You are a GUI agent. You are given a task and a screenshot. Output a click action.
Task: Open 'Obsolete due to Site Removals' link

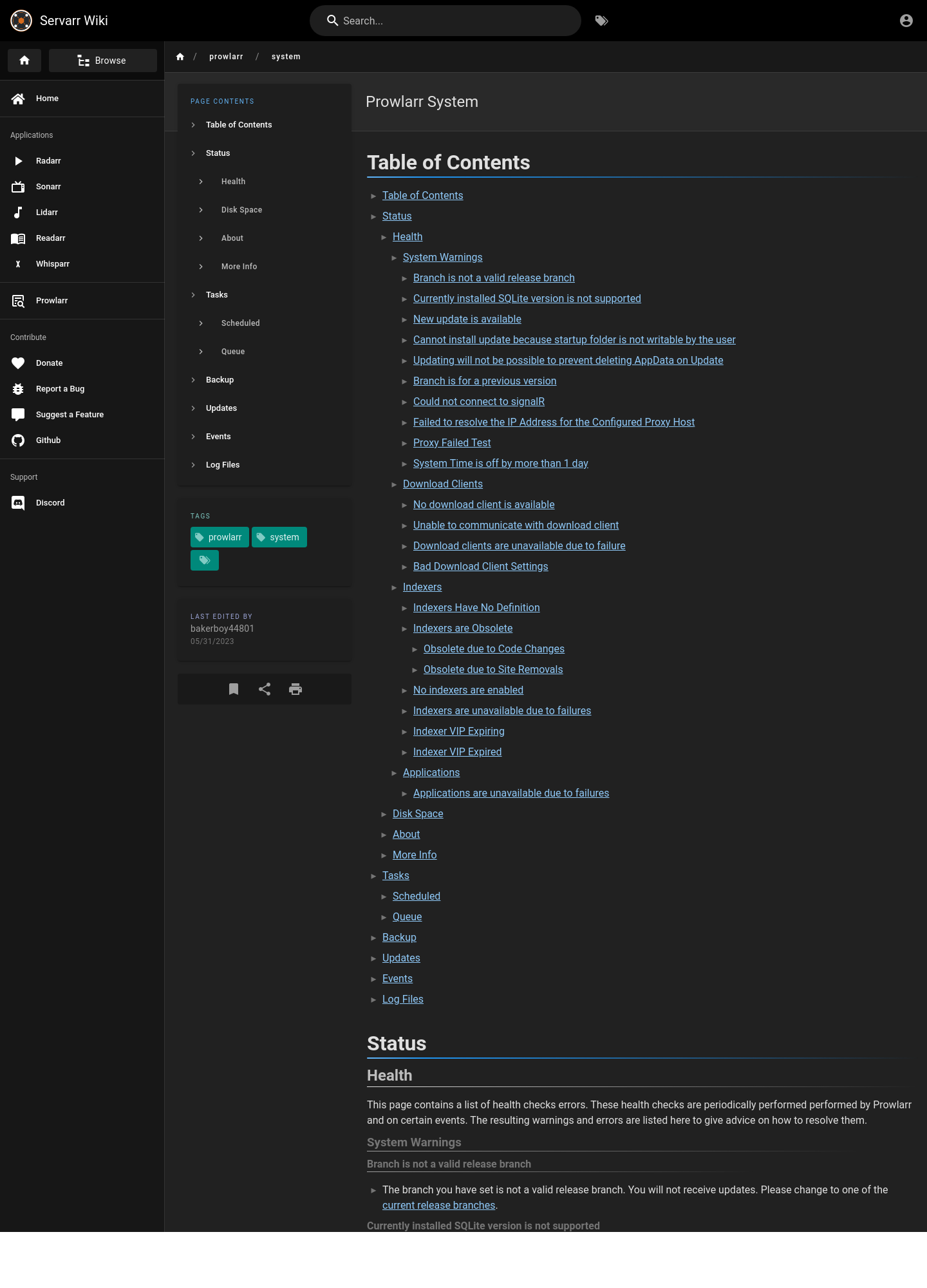[x=493, y=670]
